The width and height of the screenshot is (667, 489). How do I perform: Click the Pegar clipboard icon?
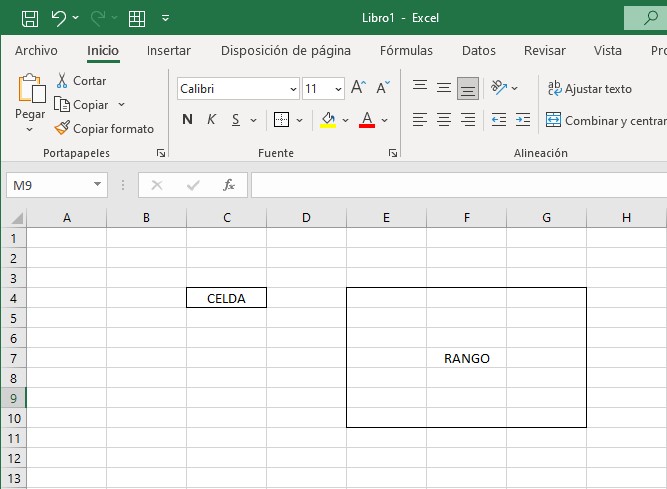click(31, 88)
